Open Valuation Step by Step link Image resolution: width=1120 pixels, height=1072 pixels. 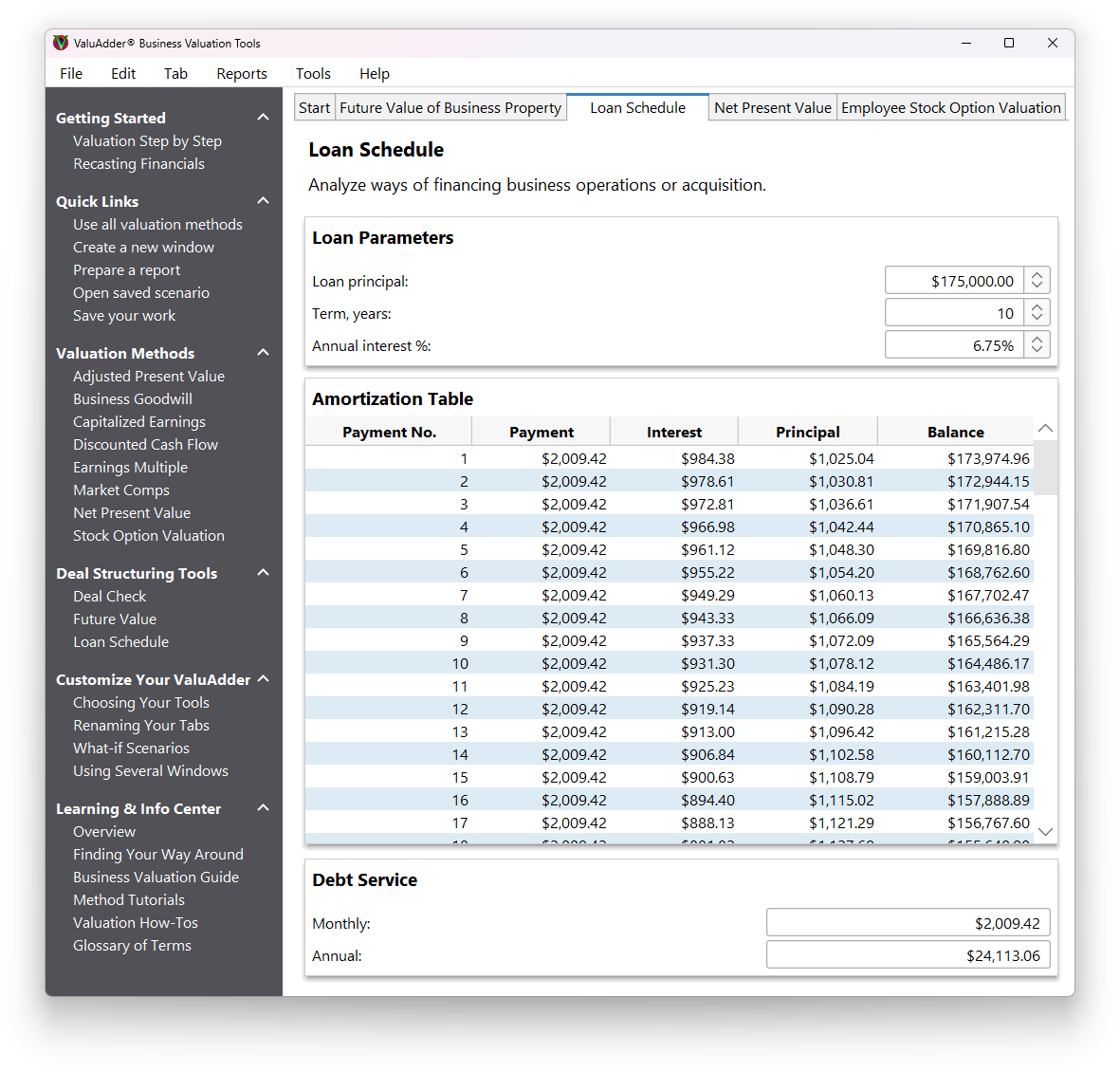pos(147,141)
